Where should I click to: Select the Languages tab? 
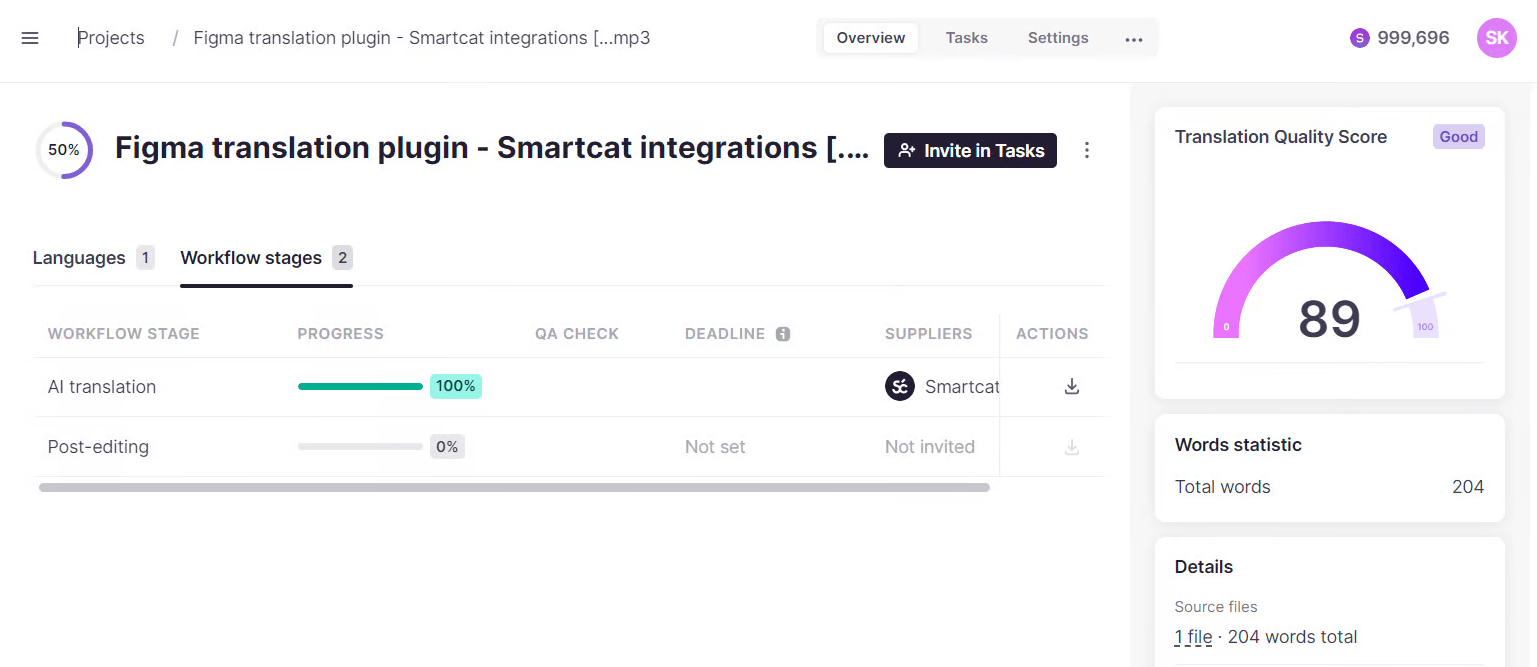click(x=93, y=258)
